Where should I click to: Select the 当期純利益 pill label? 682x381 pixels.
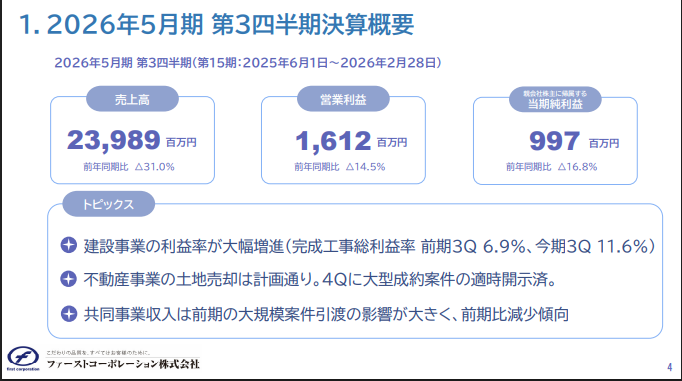pos(555,100)
